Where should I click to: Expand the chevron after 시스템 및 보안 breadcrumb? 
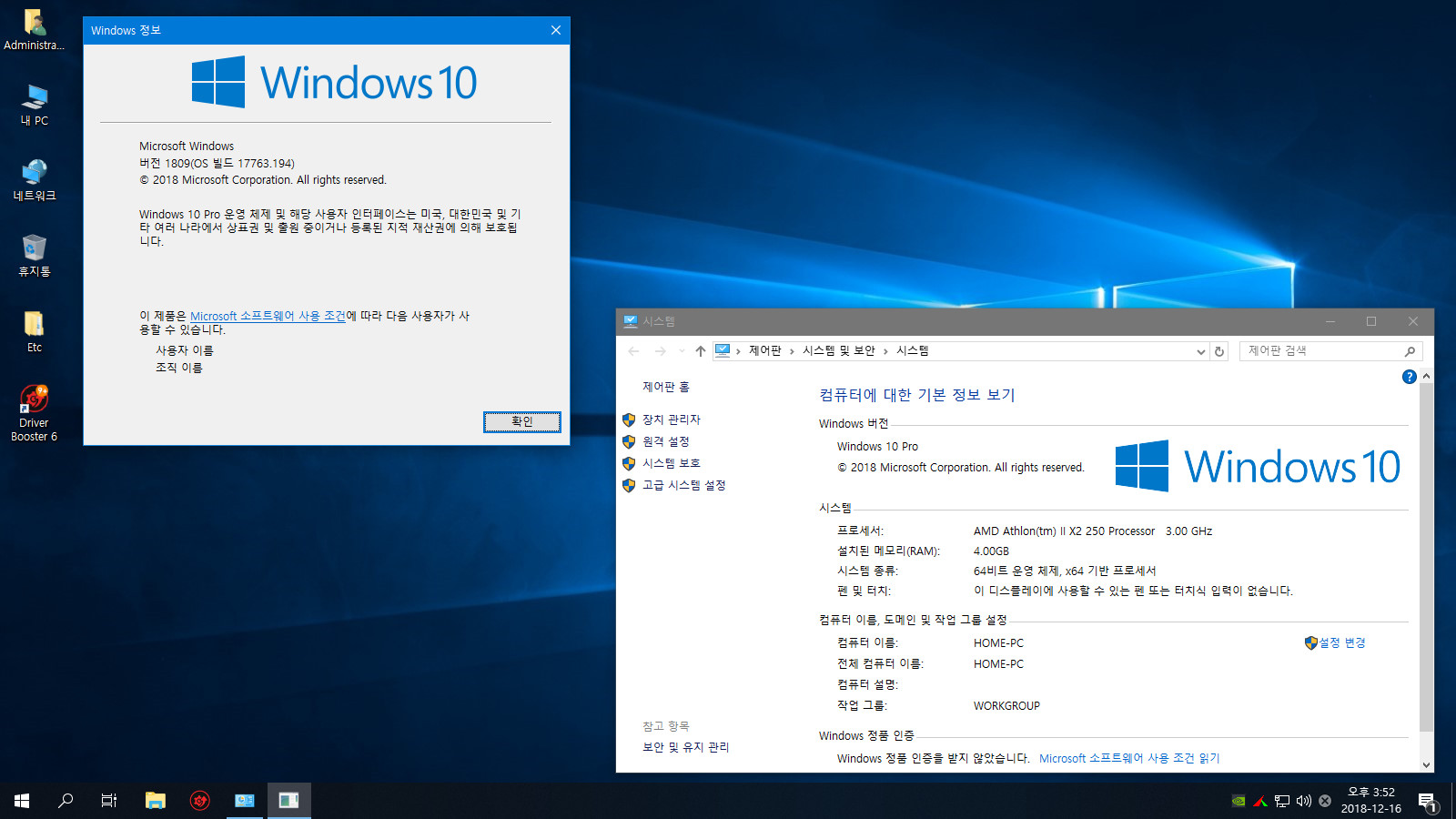pos(885,351)
